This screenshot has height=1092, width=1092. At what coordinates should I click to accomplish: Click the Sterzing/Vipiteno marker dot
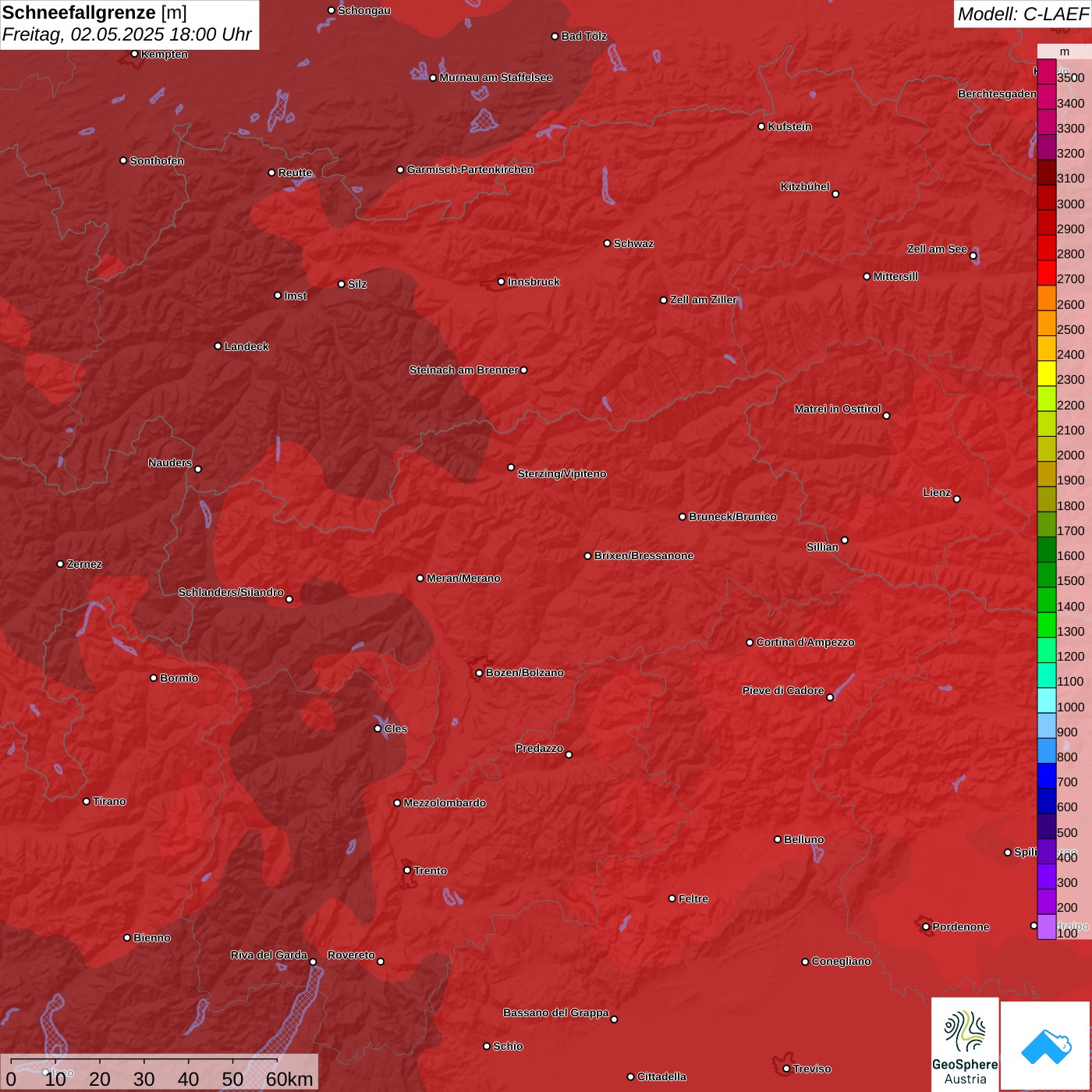coord(512,468)
